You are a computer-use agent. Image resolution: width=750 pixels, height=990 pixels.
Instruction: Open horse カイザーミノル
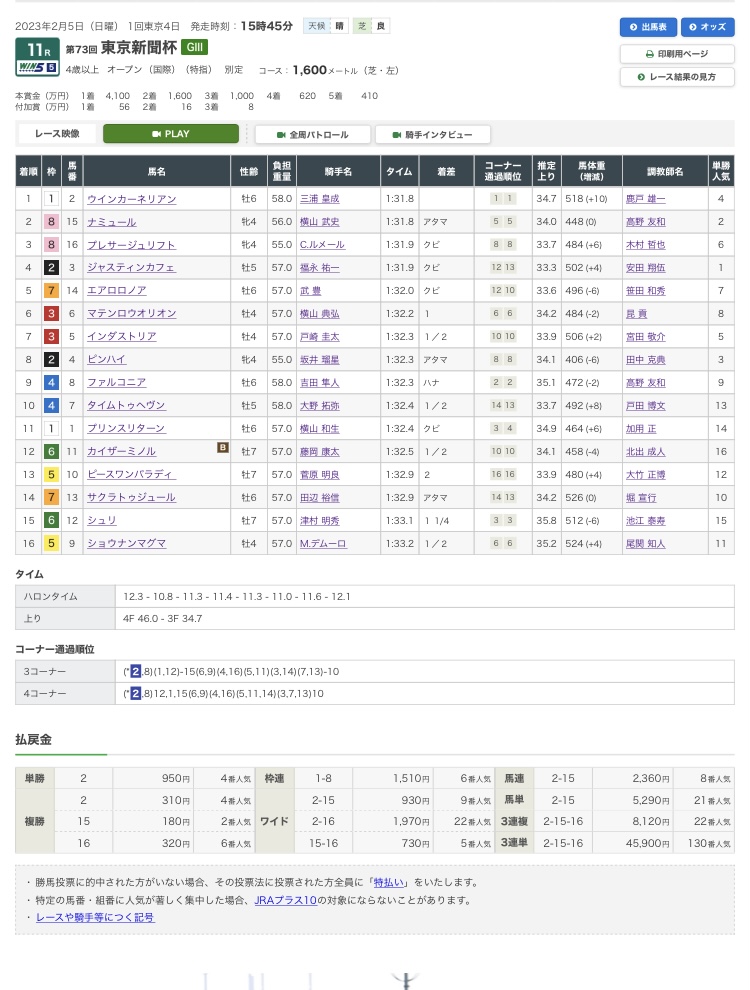(121, 451)
